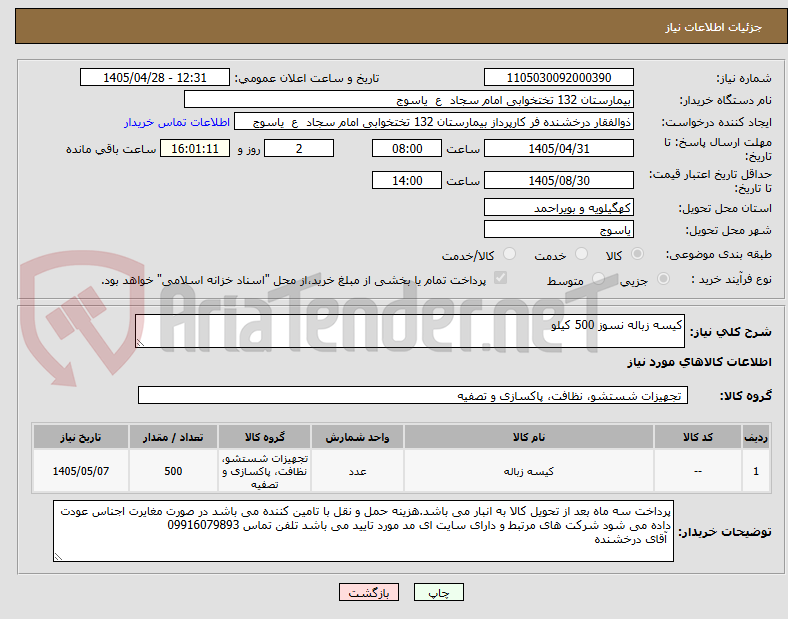Click the buyer notes textarea
The image size is (788, 619).
coord(363,531)
